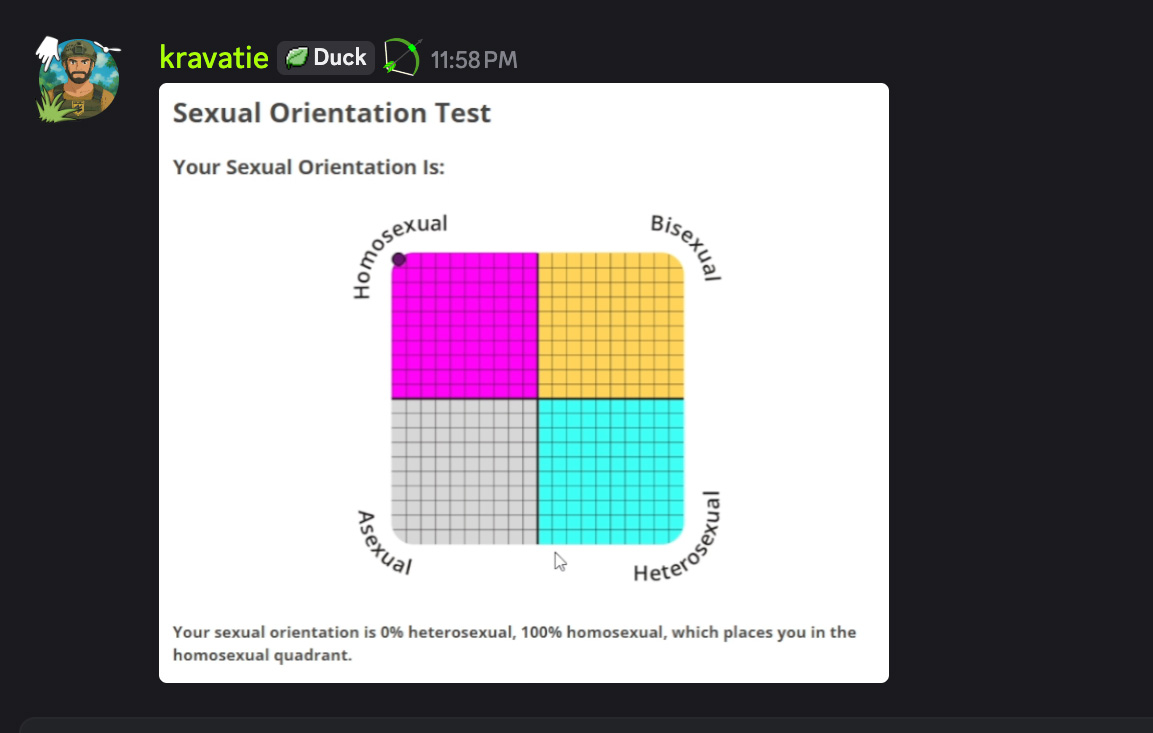Click the purple dot marker on chart
The image size is (1153, 733).
(x=399, y=260)
